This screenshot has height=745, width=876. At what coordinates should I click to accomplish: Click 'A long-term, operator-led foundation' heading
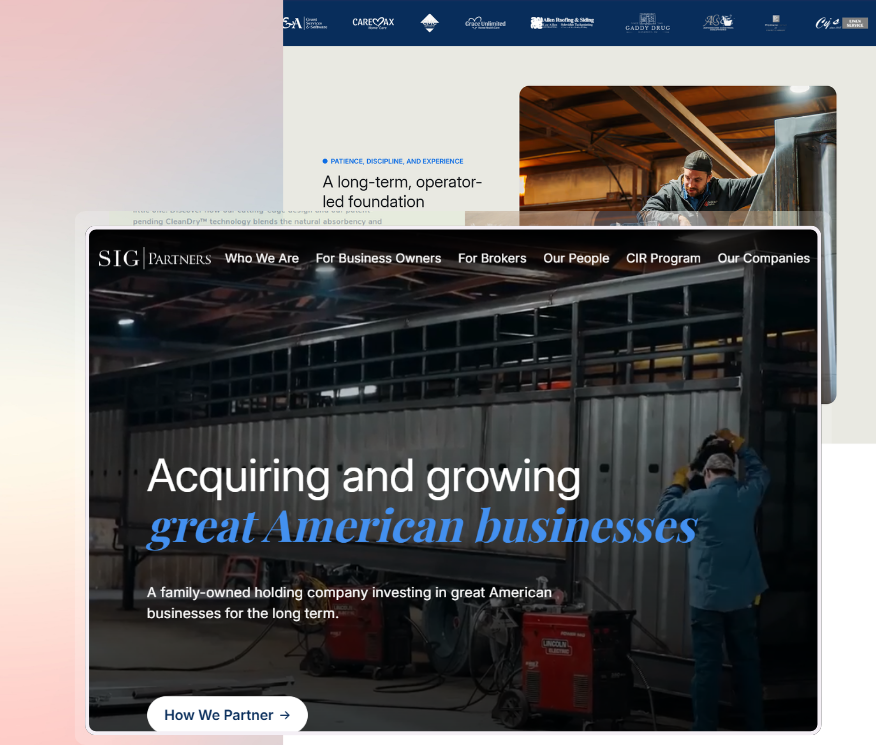pyautogui.click(x=402, y=192)
